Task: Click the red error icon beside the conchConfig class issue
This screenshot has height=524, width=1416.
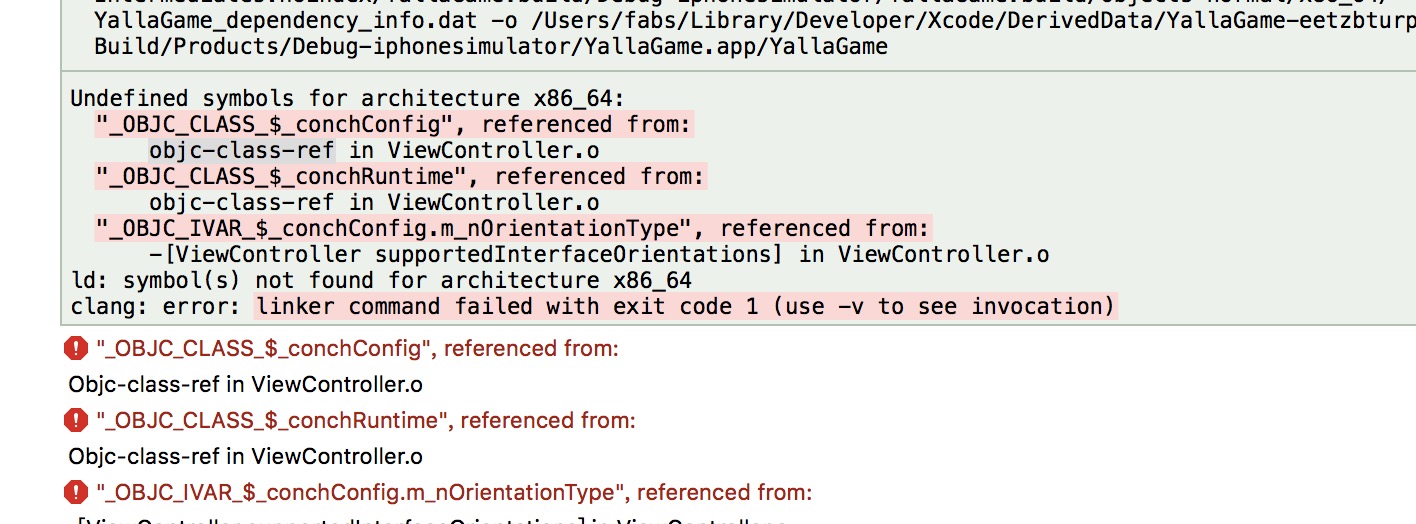Action: click(x=76, y=348)
